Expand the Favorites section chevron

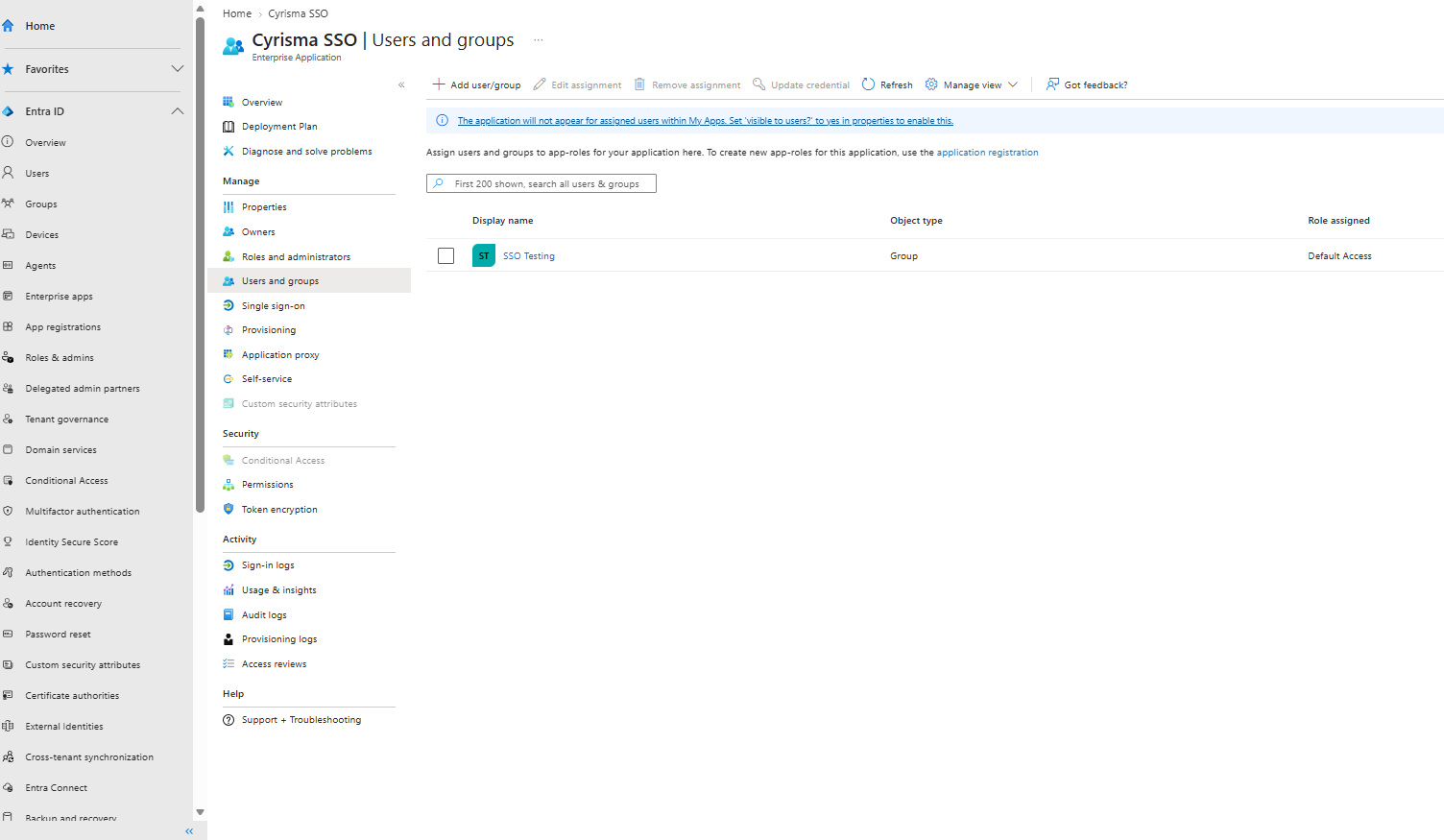coord(178,69)
